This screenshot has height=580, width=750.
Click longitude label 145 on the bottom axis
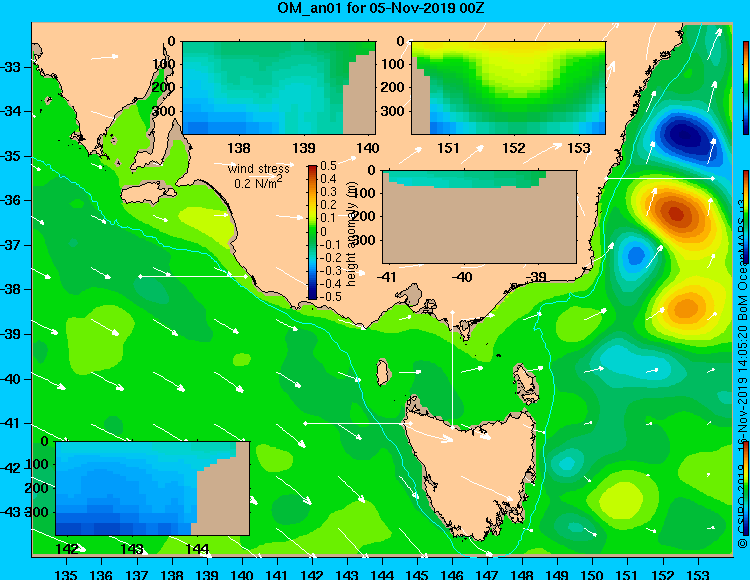[417, 573]
